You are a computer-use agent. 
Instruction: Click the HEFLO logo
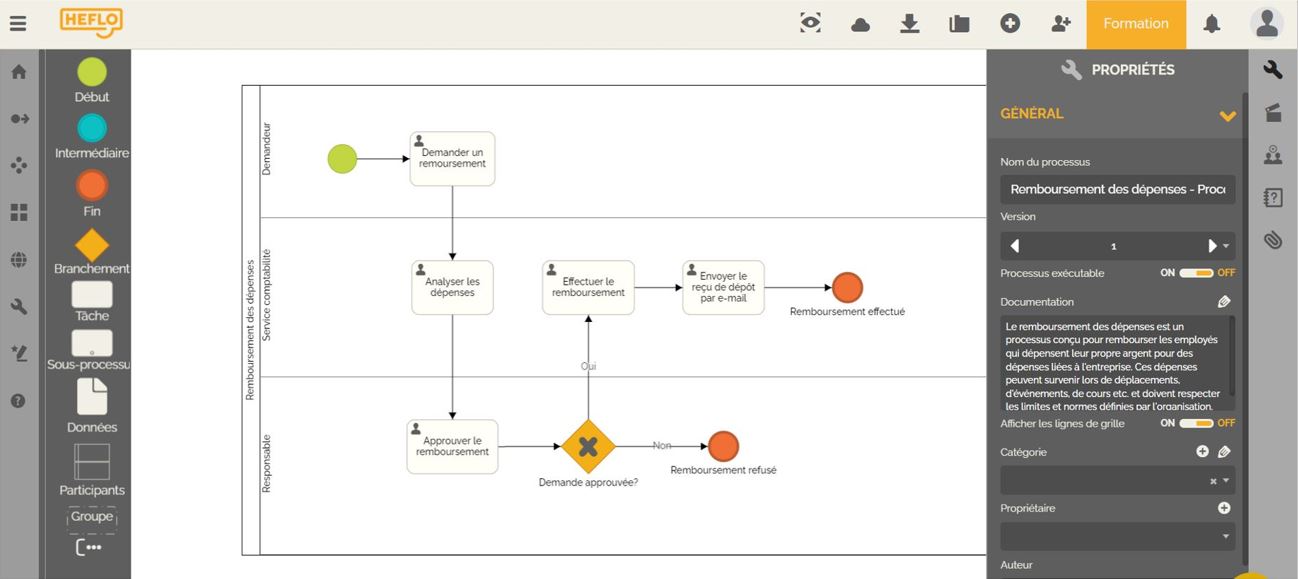tap(91, 21)
